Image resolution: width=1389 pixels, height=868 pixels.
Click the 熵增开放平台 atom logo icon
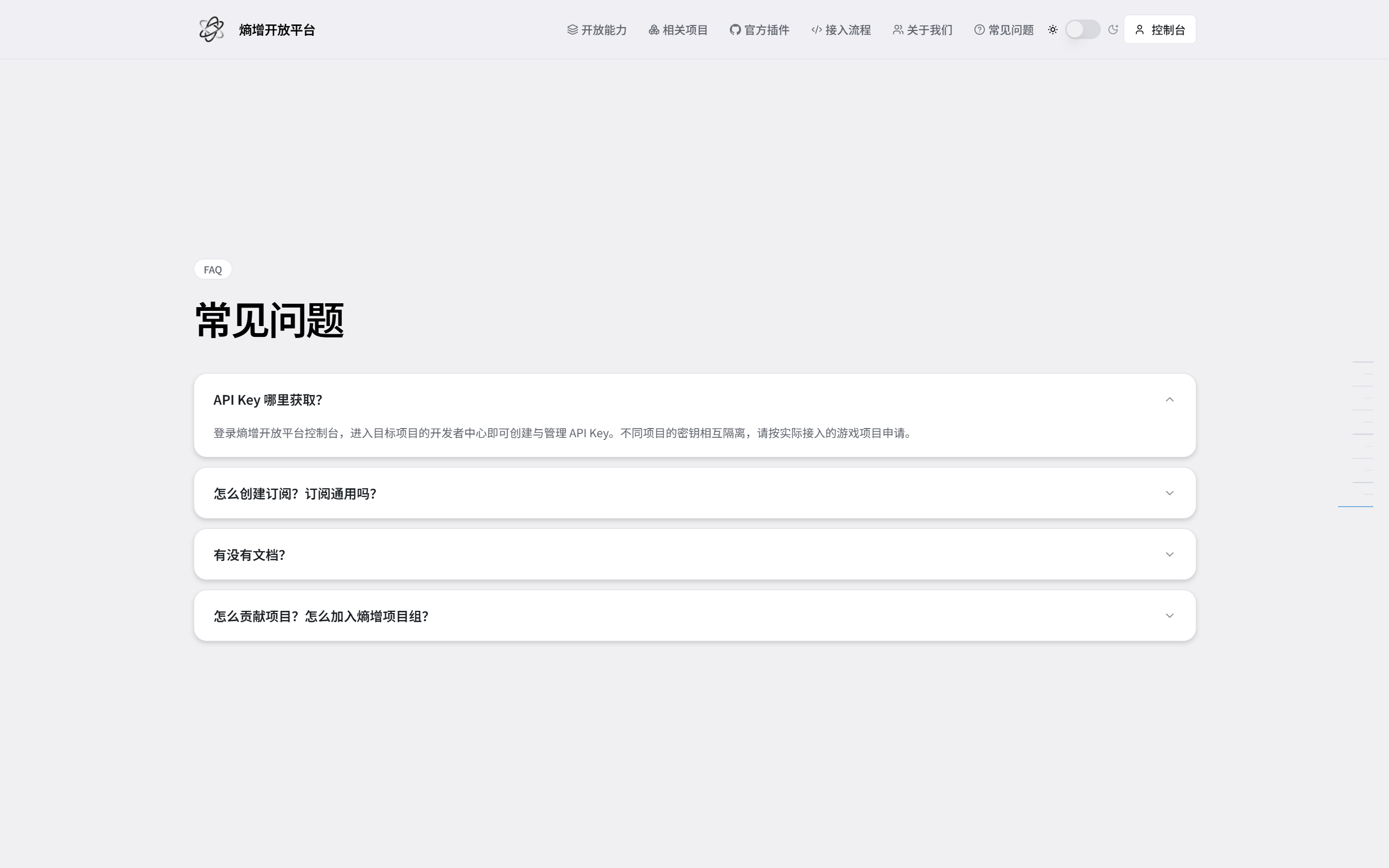coord(211,29)
